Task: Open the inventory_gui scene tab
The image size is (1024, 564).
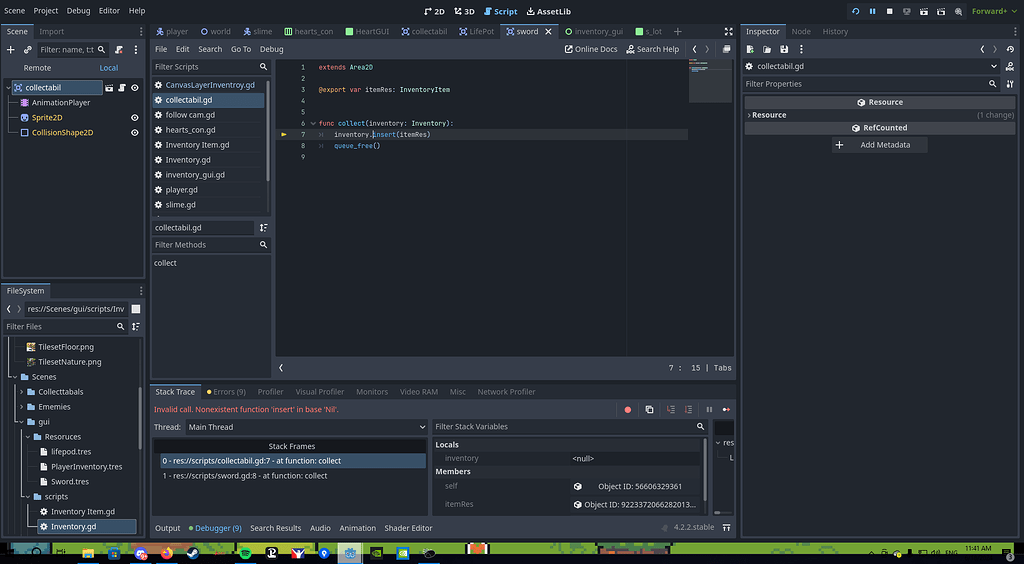Action: click(594, 31)
